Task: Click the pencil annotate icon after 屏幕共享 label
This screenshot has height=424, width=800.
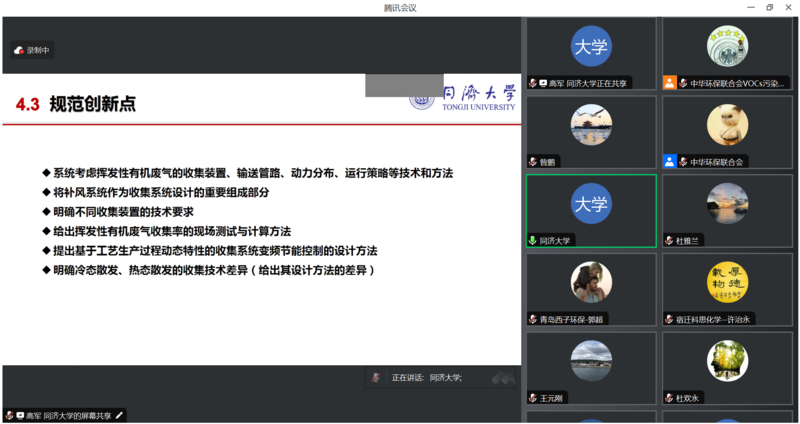Action: click(x=119, y=415)
